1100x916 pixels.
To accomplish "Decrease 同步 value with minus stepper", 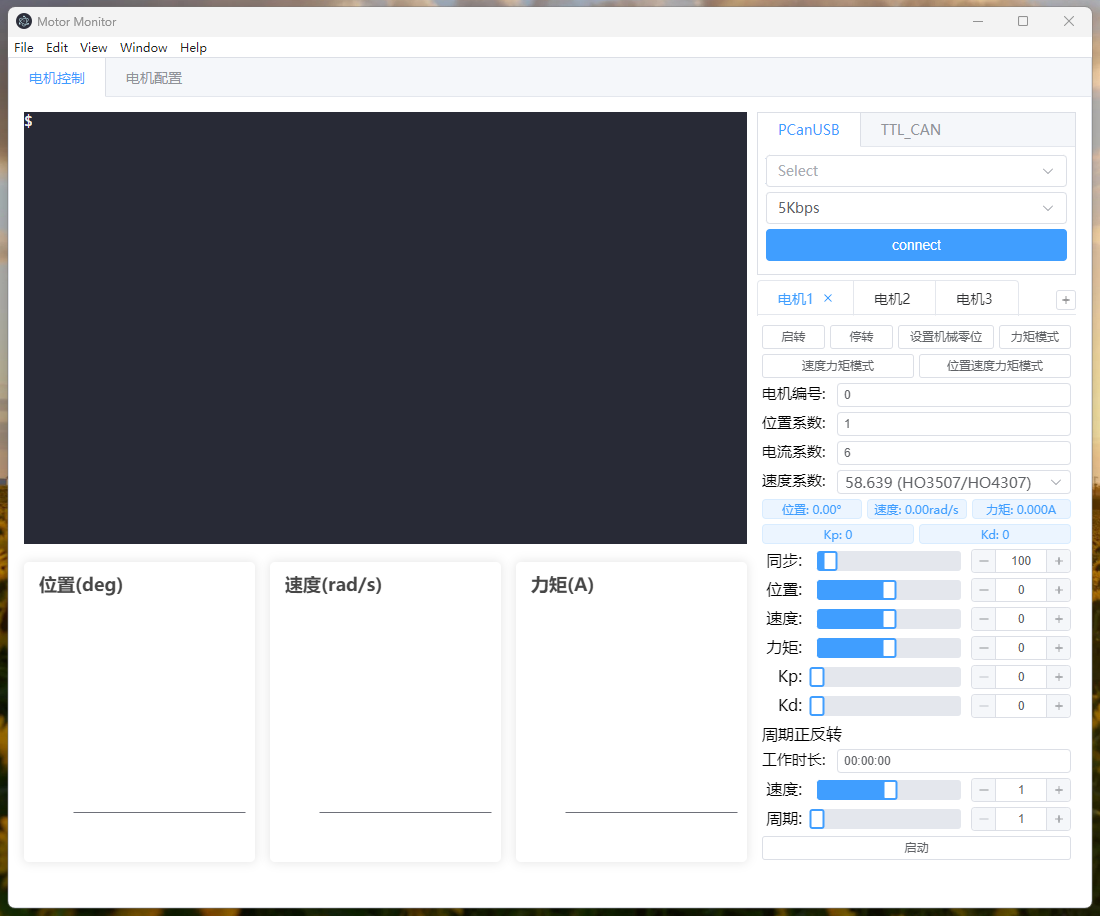I will tap(984, 561).
